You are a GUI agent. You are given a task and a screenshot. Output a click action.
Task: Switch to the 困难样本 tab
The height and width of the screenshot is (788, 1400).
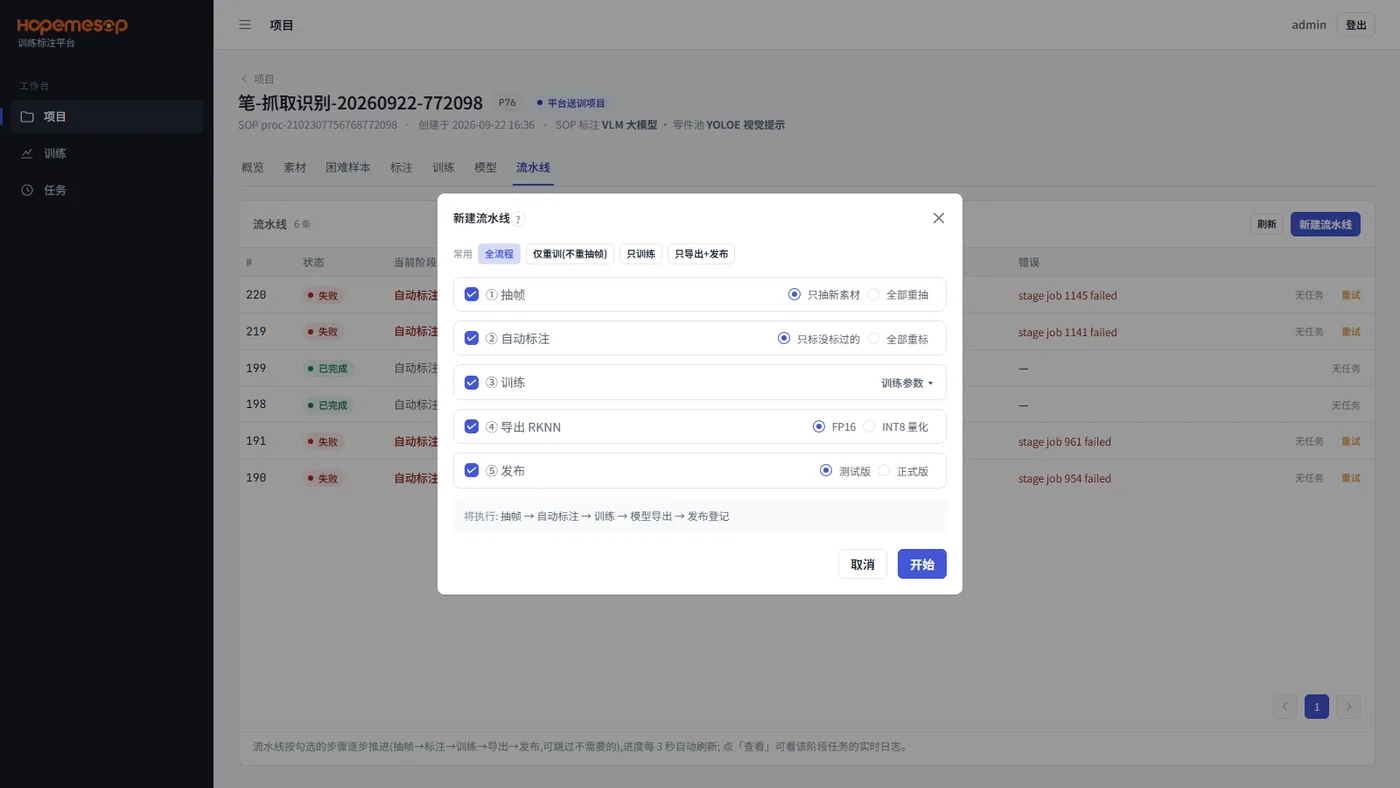click(x=348, y=168)
